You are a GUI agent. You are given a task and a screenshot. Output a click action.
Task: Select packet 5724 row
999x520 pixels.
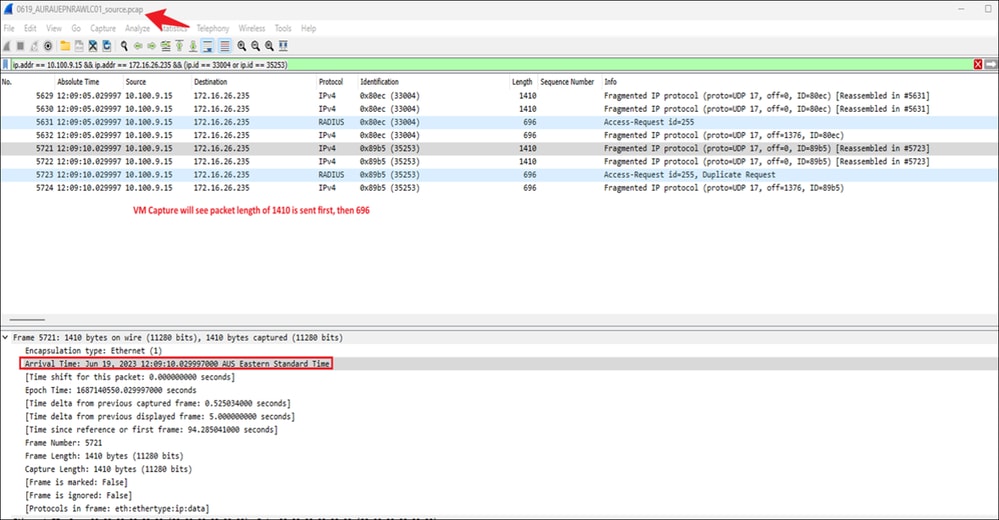click(500, 188)
